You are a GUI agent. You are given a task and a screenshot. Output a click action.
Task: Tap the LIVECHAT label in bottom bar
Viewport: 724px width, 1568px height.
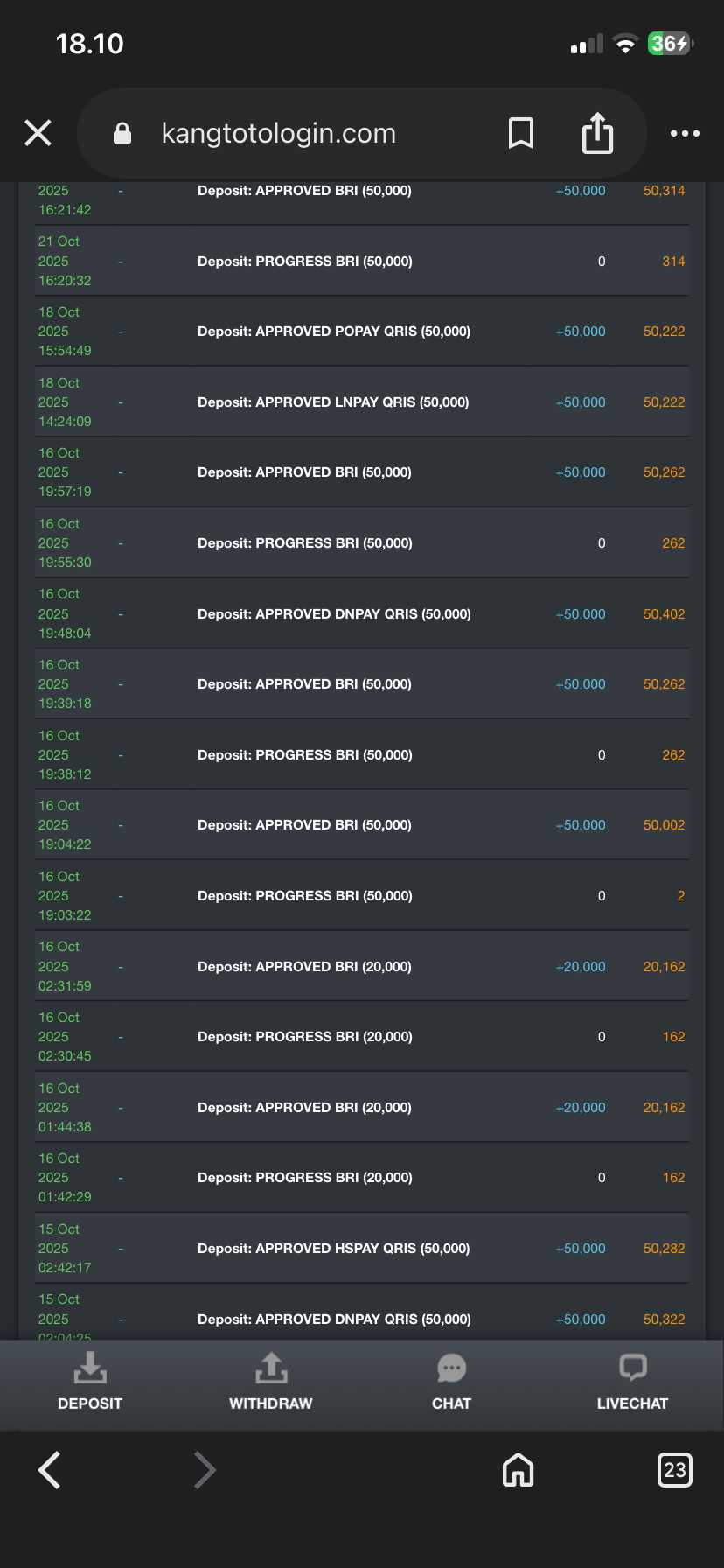[x=632, y=1403]
